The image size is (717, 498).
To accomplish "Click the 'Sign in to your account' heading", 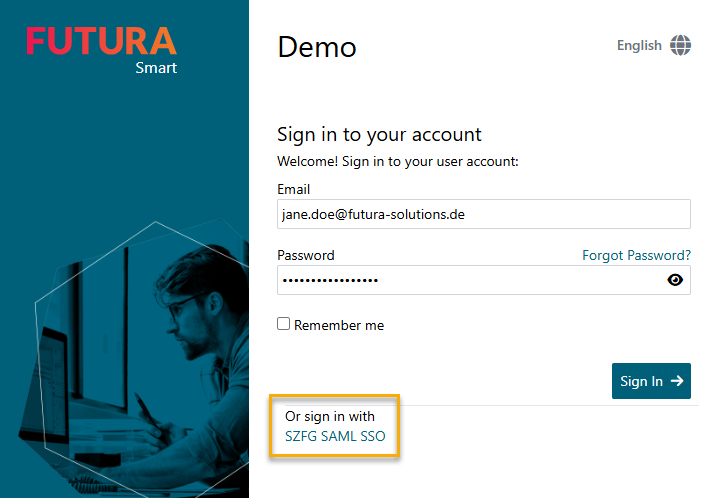I will coord(379,134).
